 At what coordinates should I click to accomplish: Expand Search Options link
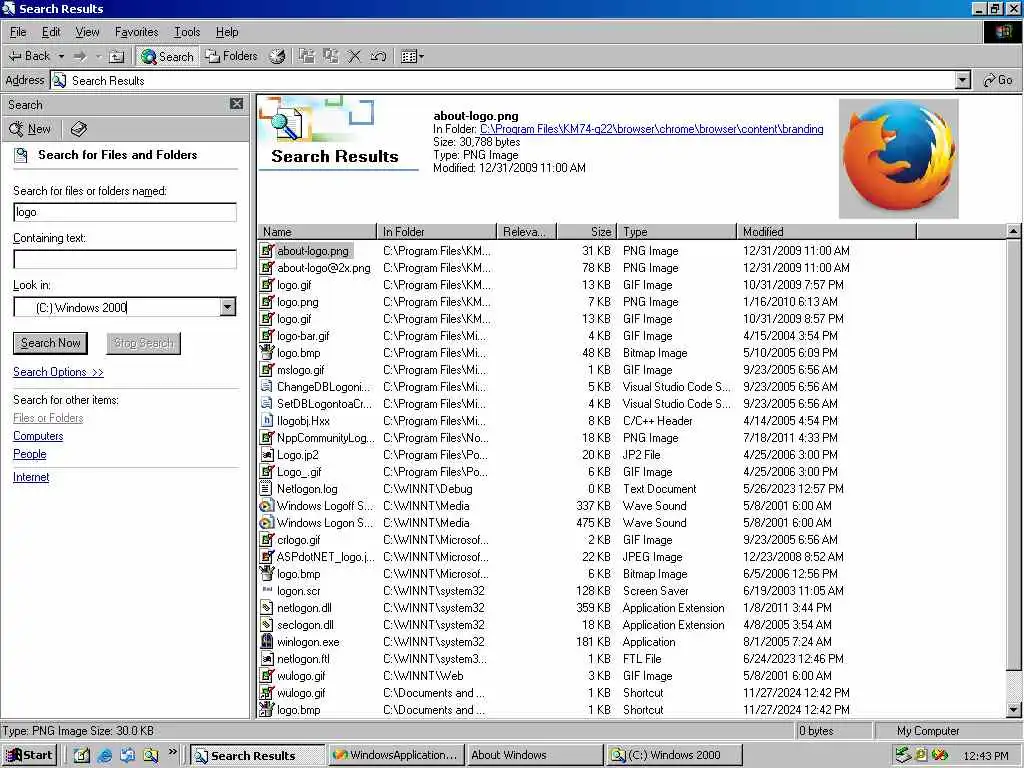point(58,372)
